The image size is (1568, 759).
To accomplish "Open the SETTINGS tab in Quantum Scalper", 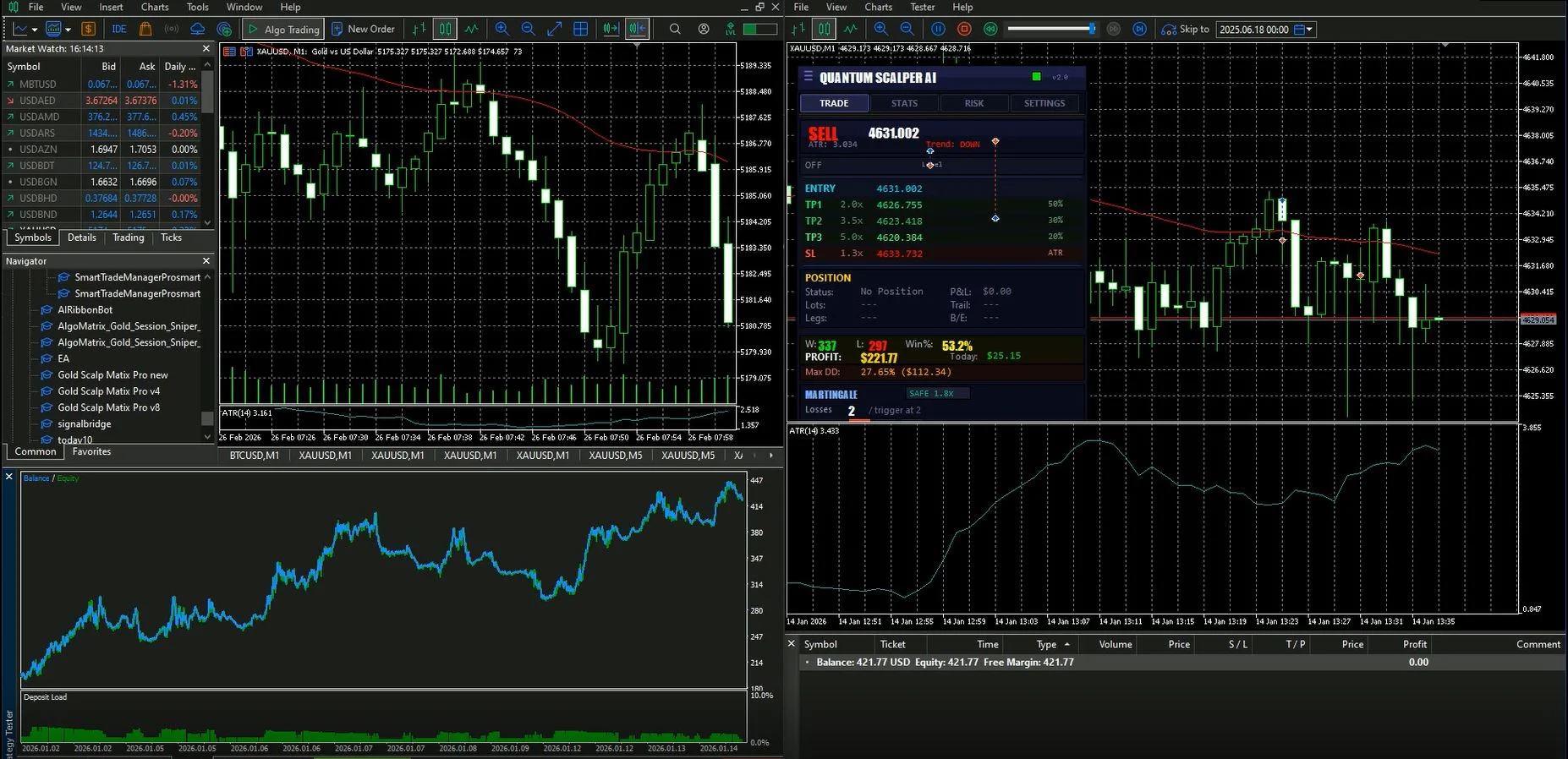I will (x=1044, y=103).
